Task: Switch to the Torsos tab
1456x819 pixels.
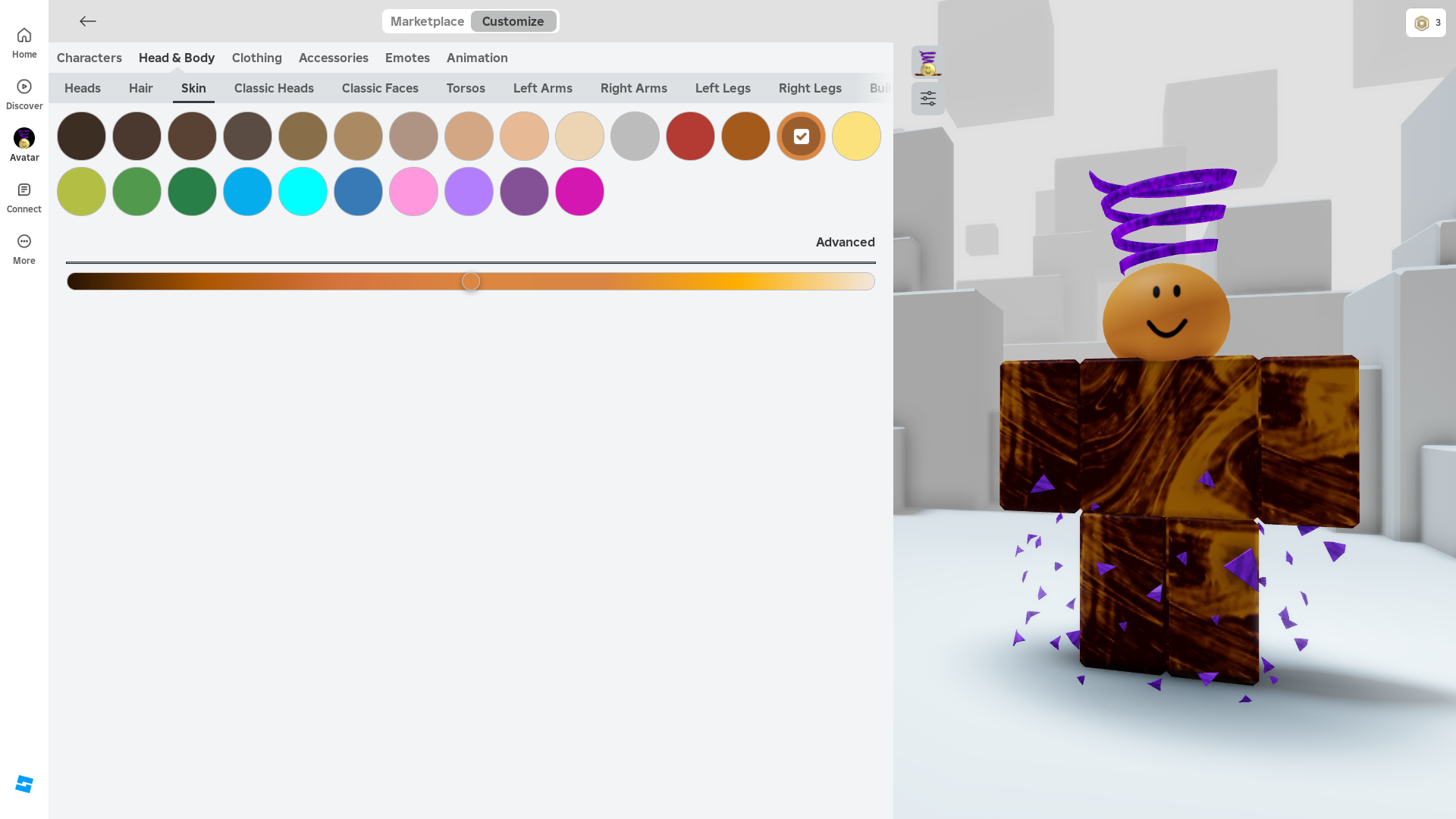Action: coord(466,88)
